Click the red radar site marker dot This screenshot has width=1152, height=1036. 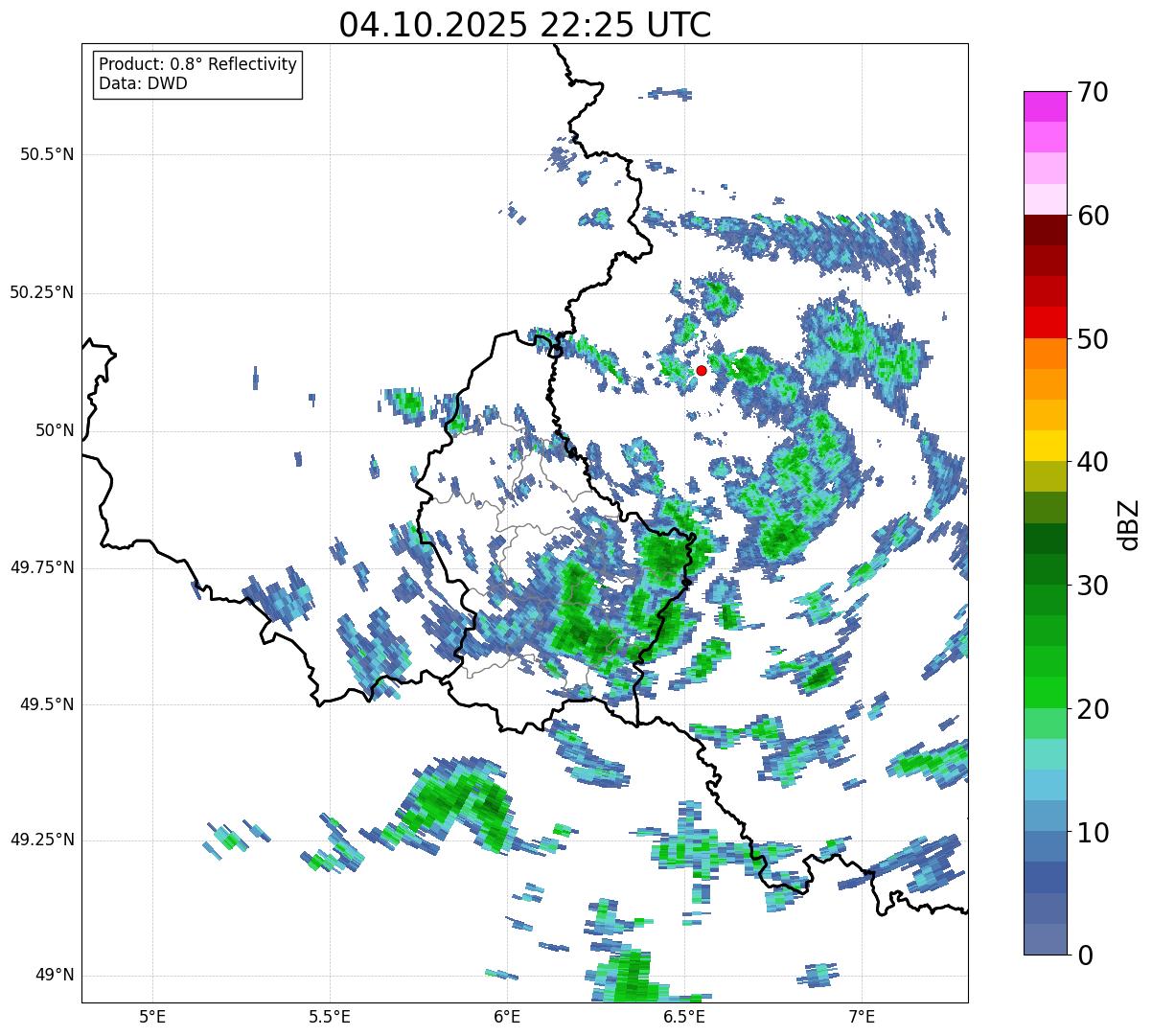[702, 370]
